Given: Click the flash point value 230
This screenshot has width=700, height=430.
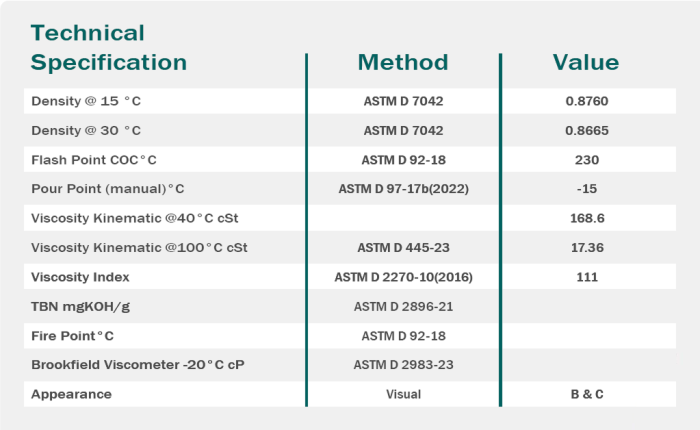Looking at the screenshot, I should click(587, 160).
